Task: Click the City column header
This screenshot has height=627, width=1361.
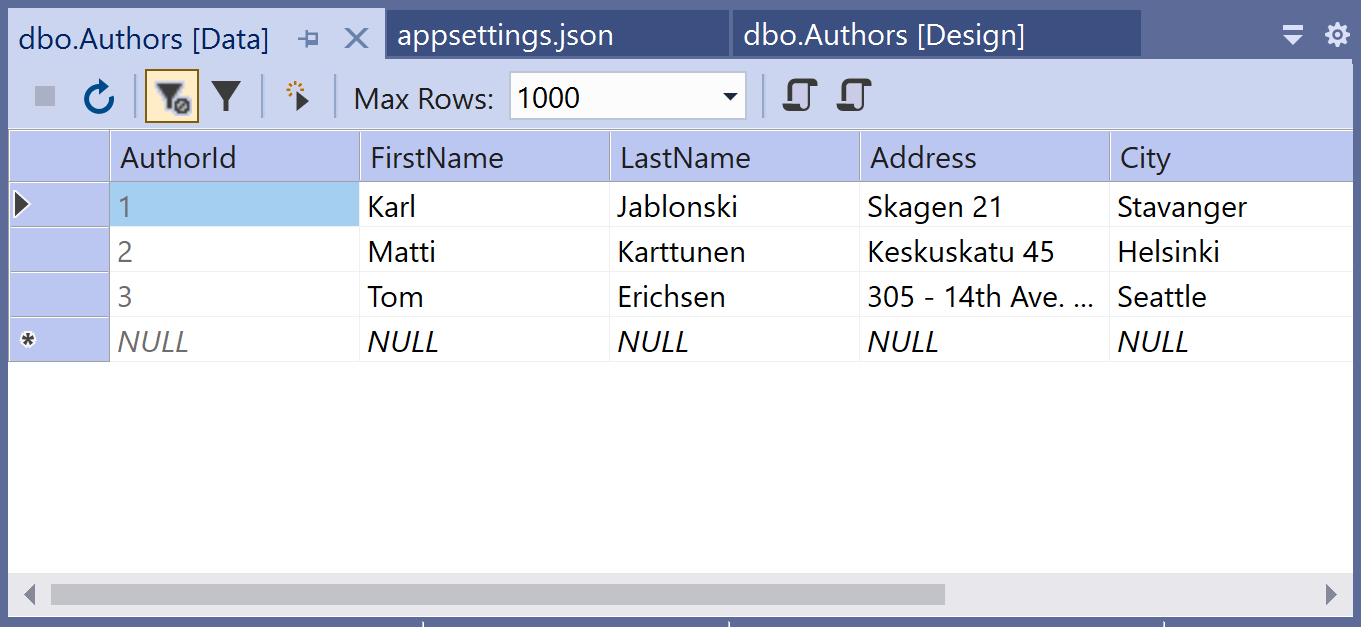Action: [1231, 157]
